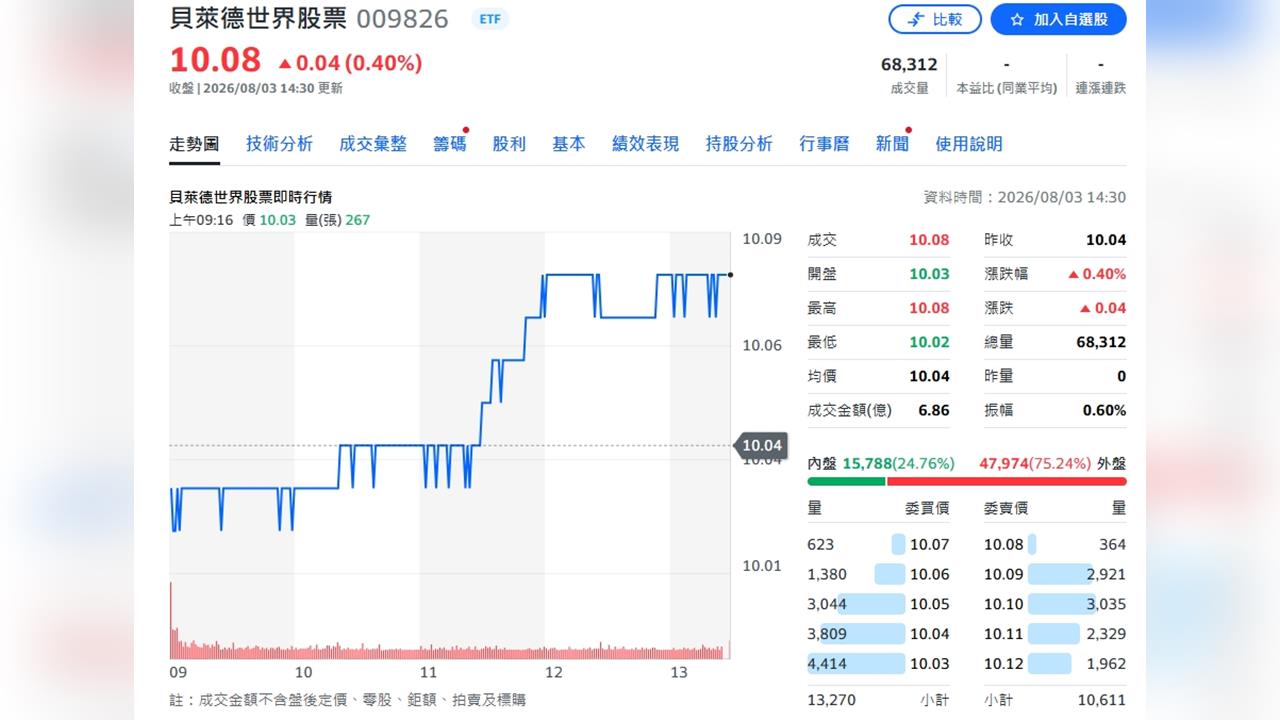Click the volume figure 68,312 under header
The image size is (1280, 720).
(909, 64)
